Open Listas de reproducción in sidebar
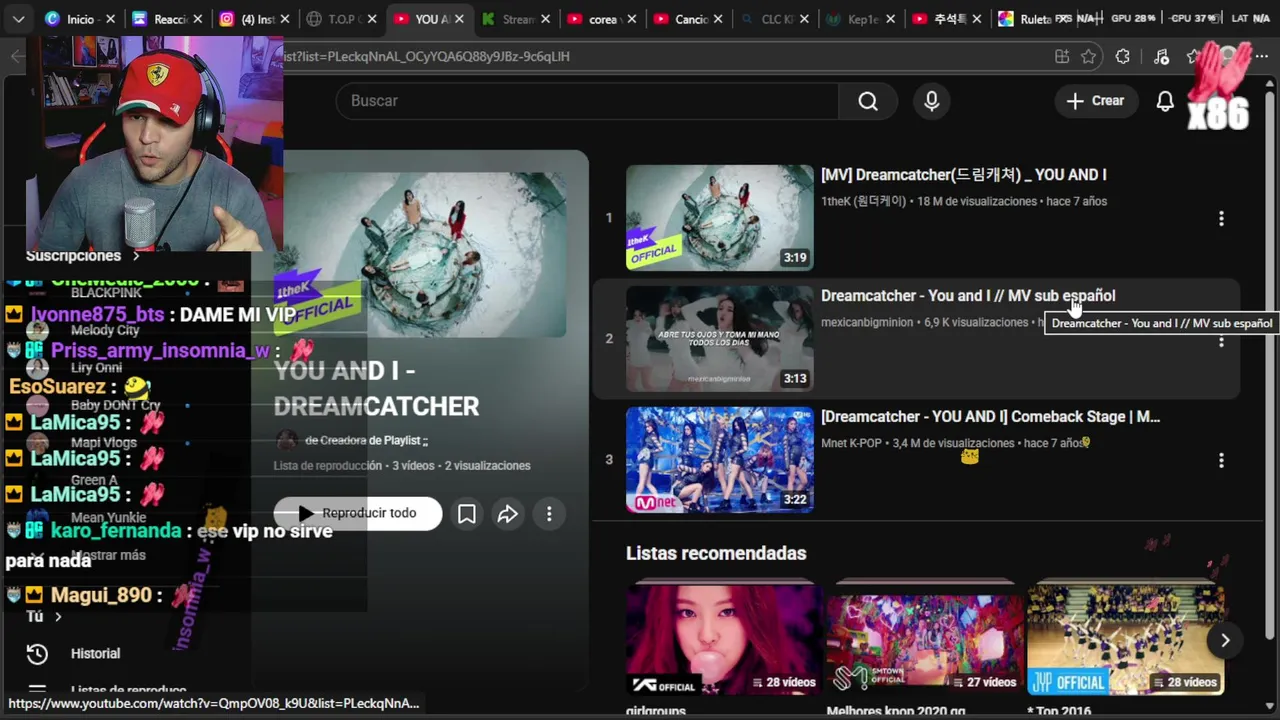Viewport: 1280px width, 720px height. pos(129,690)
